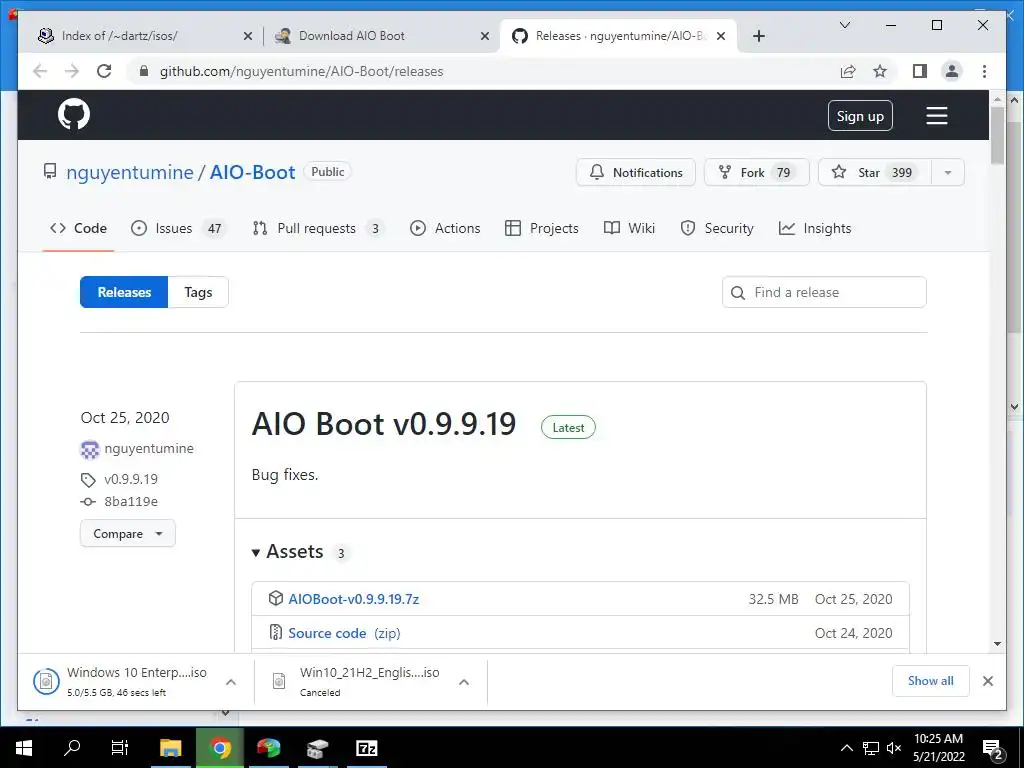Click the browser back arrow
Image resolution: width=1024 pixels, height=768 pixels.
[40, 71]
